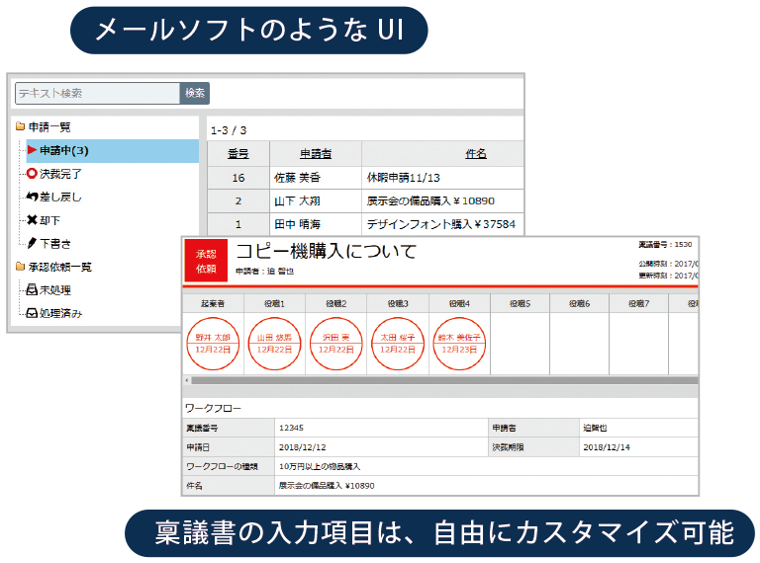Click the return arrow icon for 差し戻し
760x563 pixels.
[x=32, y=197]
